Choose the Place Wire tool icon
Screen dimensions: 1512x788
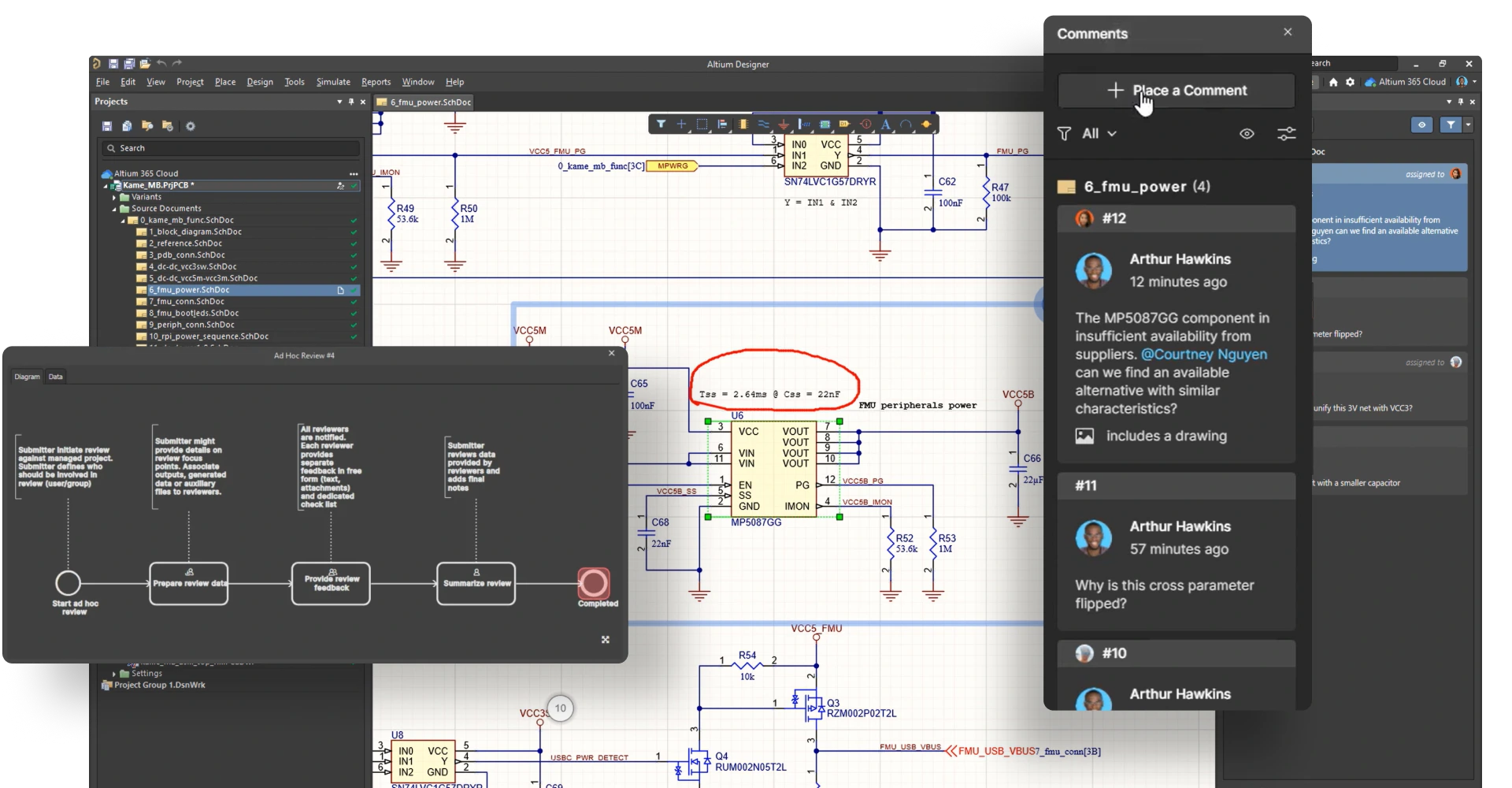[x=763, y=124]
